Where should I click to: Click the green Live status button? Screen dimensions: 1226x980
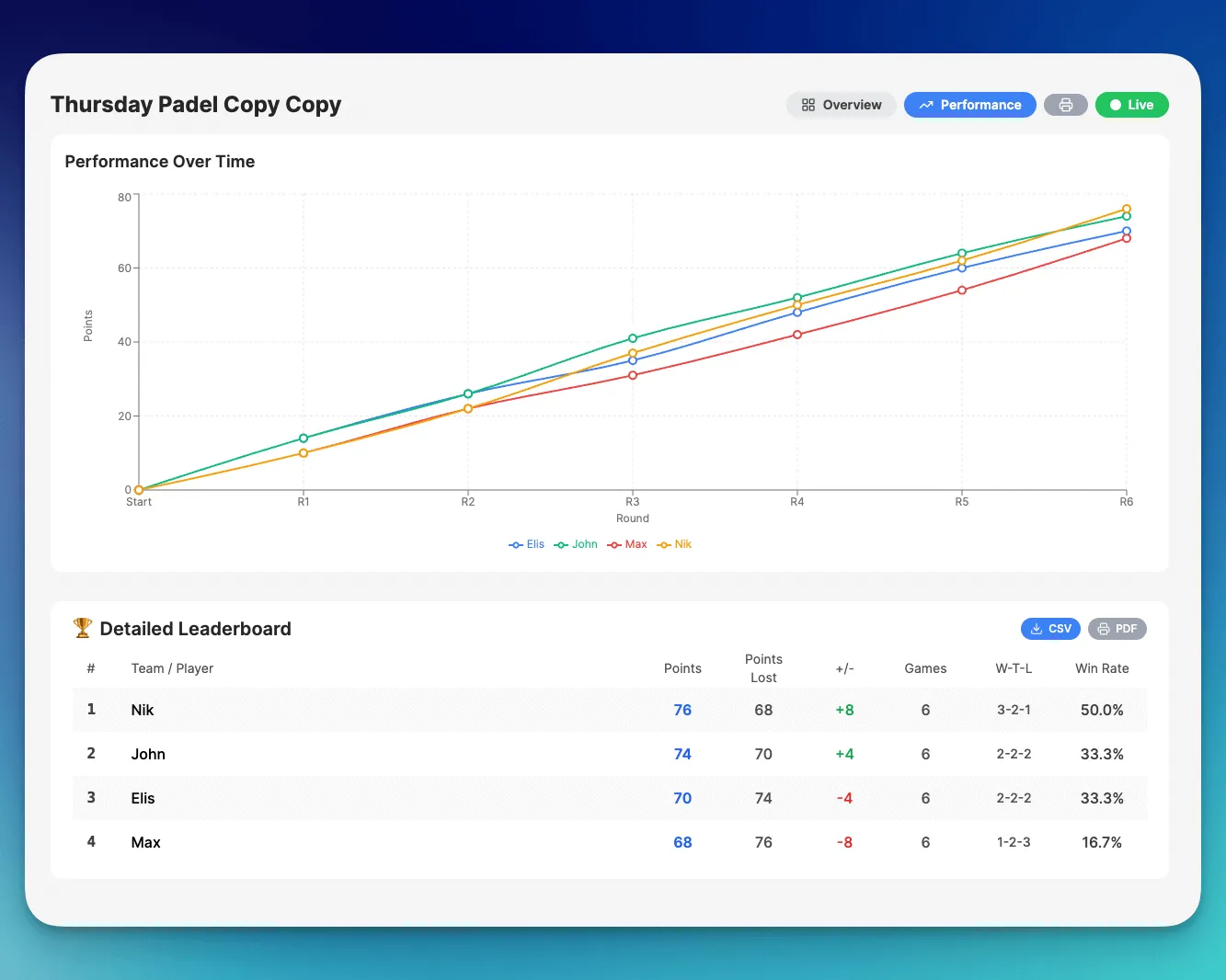1131,105
